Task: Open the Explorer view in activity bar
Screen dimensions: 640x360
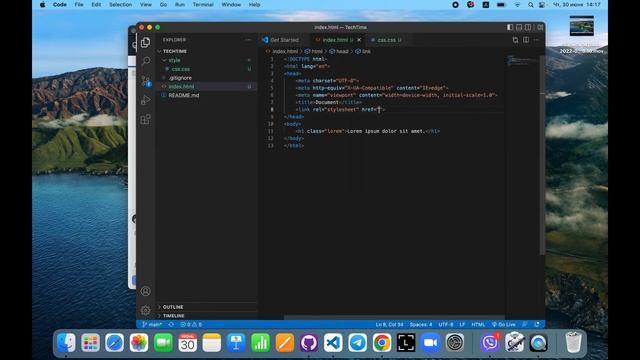Action: pyautogui.click(x=145, y=42)
